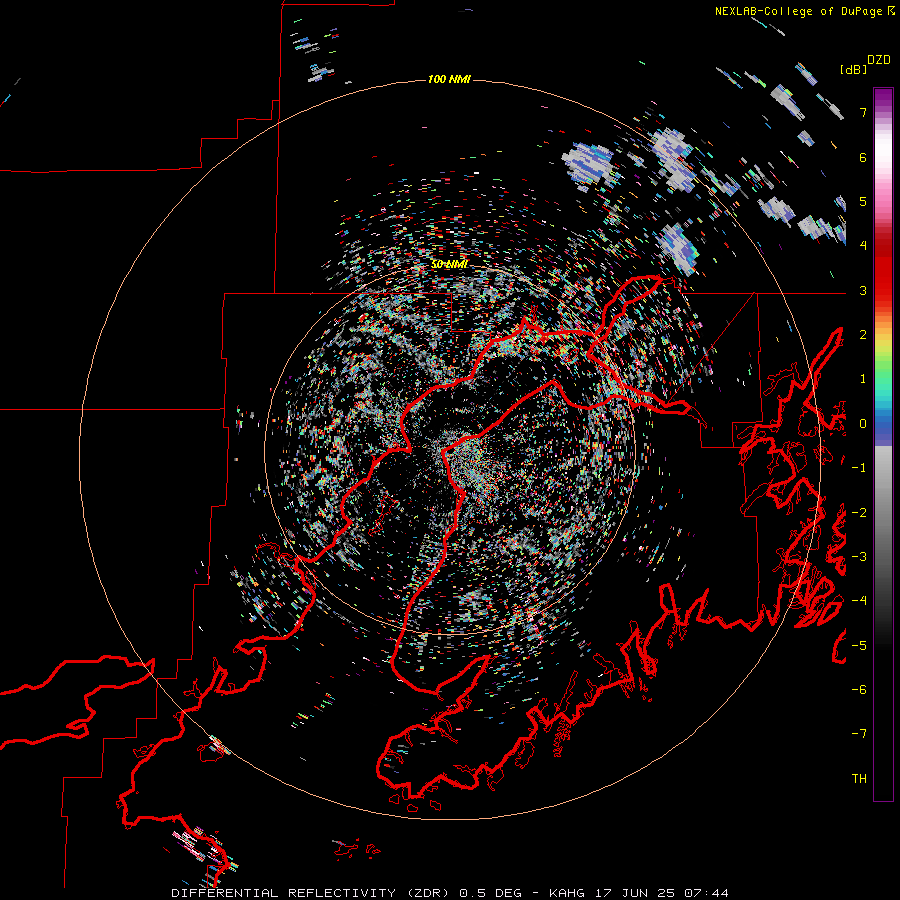Click the 17 JUN 25 date text
The height and width of the screenshot is (900, 900).
coord(635,893)
